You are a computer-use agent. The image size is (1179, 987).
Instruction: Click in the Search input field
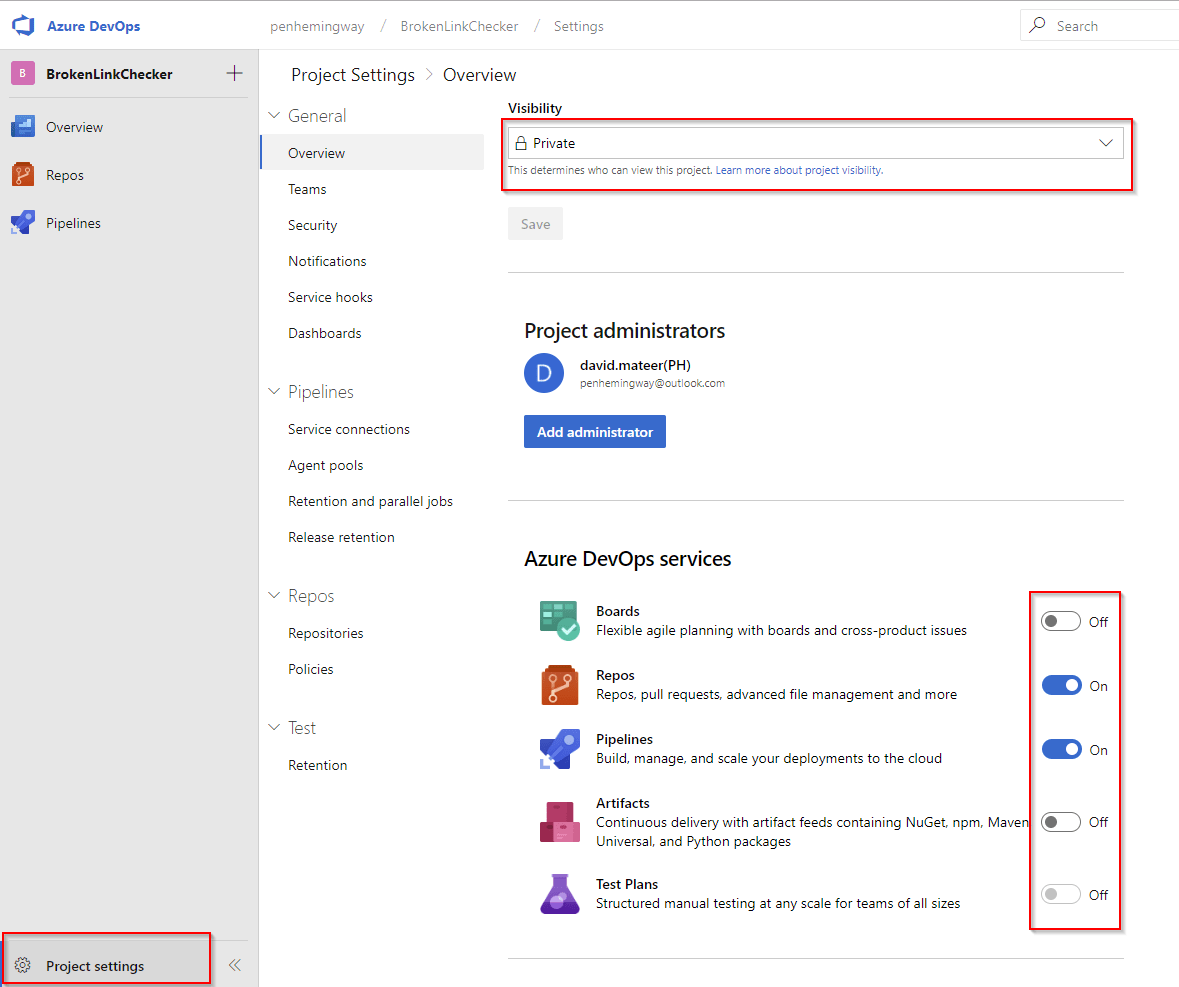[1099, 26]
